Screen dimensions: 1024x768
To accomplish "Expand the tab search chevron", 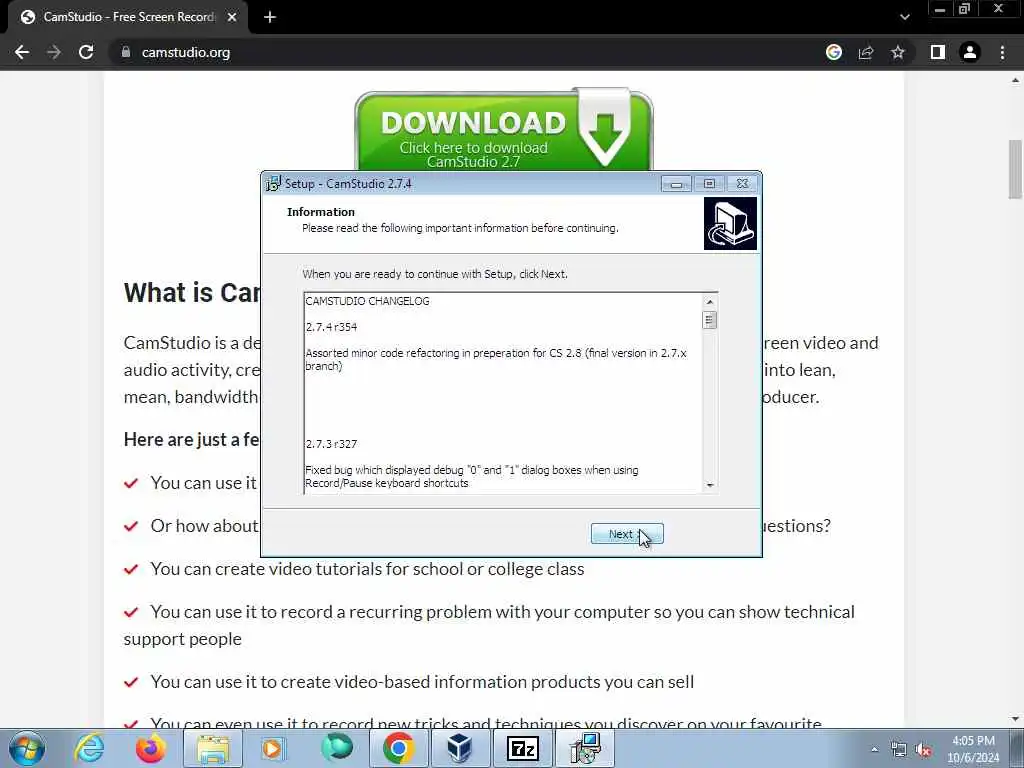I will tap(904, 17).
